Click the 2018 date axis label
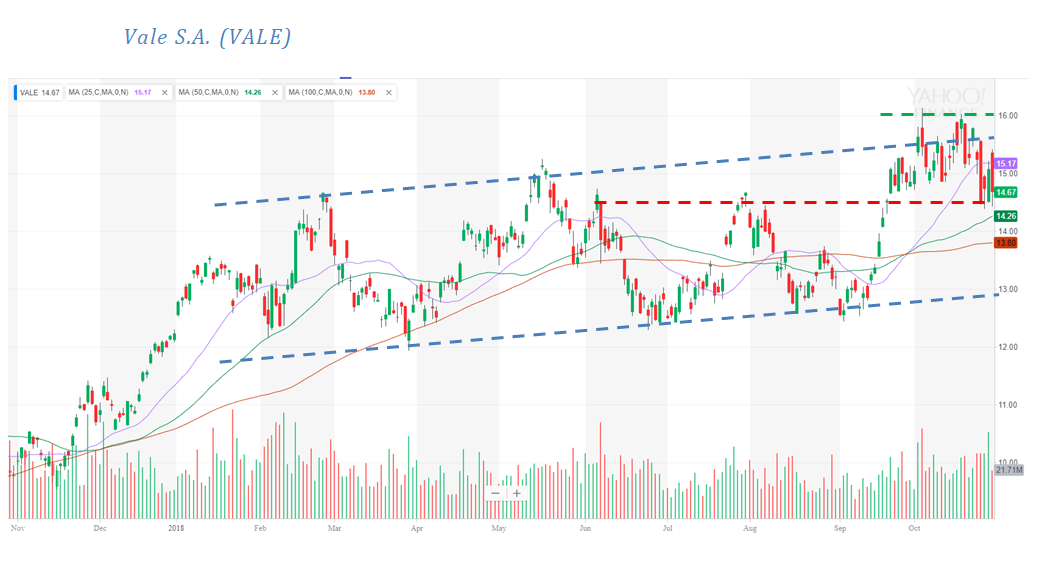 click(x=176, y=528)
